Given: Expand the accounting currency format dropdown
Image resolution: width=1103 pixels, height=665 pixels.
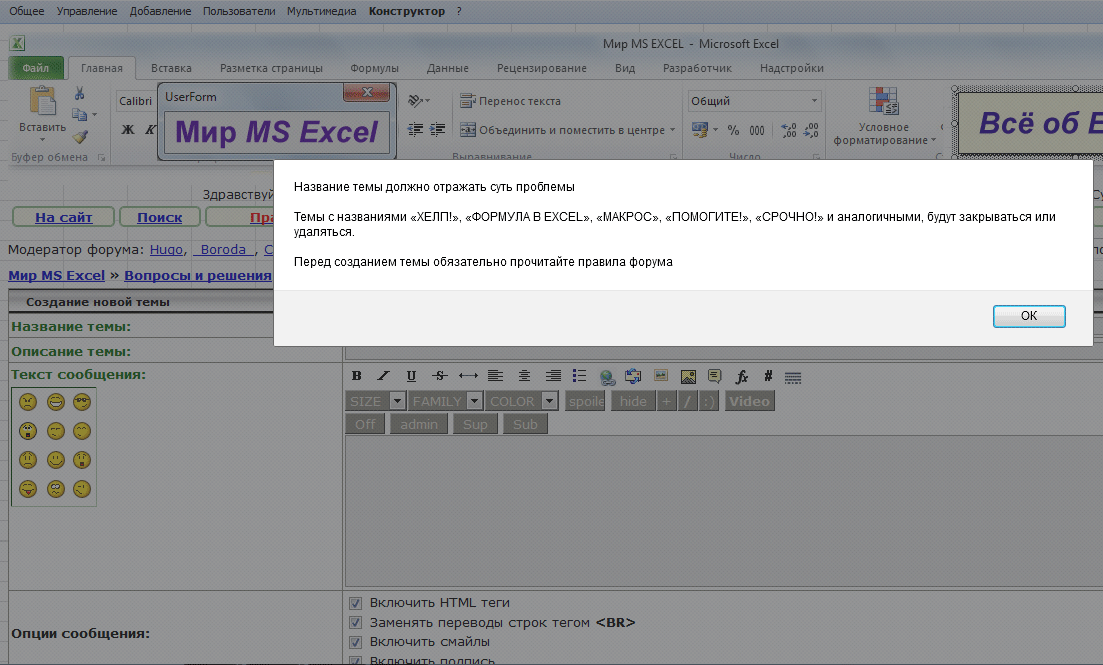Looking at the screenshot, I should pyautogui.click(x=715, y=130).
